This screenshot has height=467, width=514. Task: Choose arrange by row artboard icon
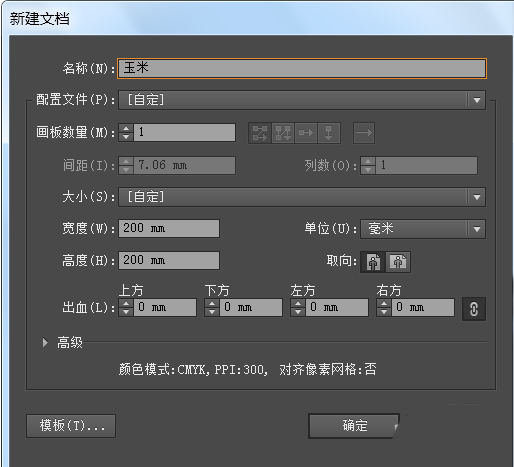pos(306,133)
